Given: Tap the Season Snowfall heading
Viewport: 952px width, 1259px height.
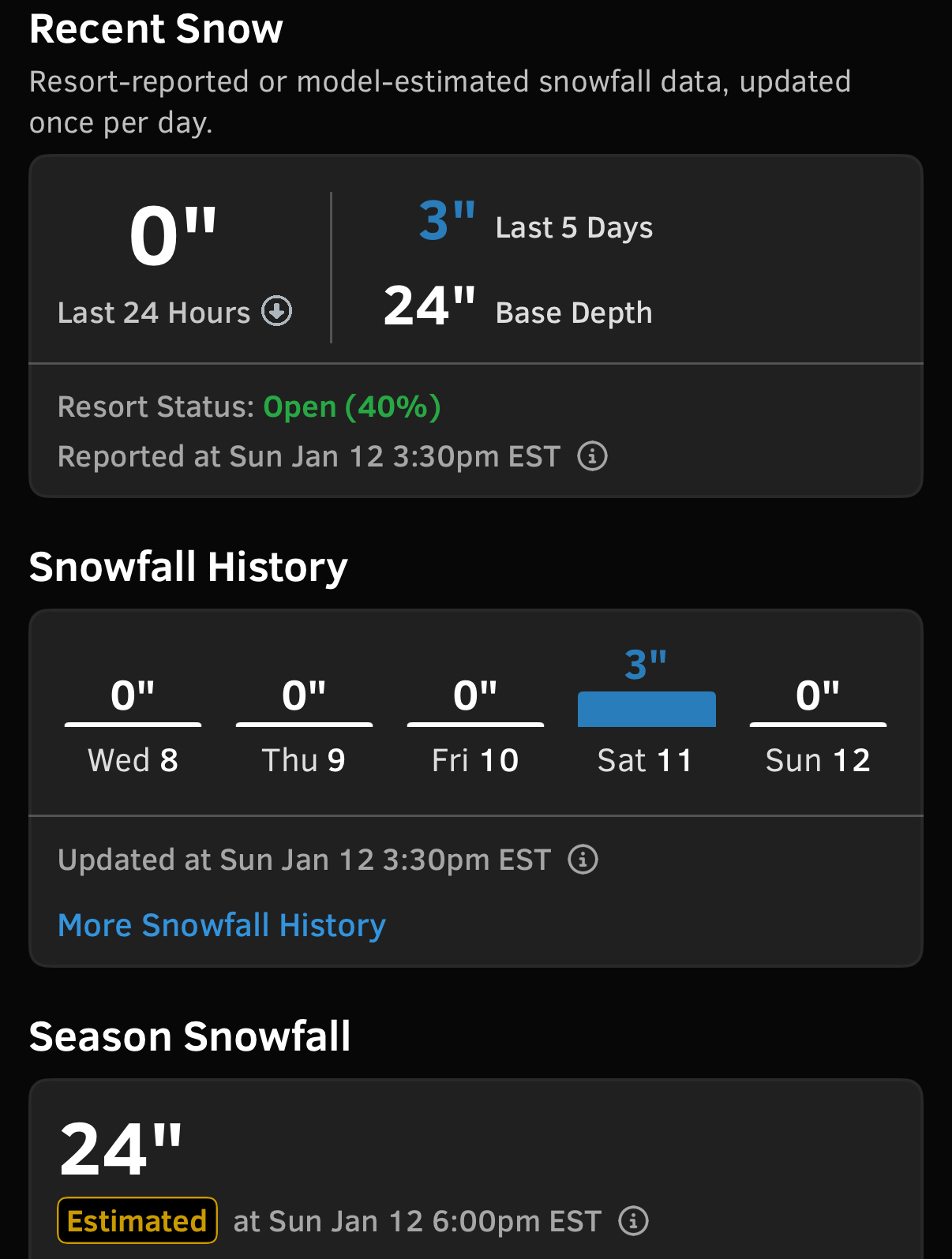Looking at the screenshot, I should click(x=190, y=1036).
